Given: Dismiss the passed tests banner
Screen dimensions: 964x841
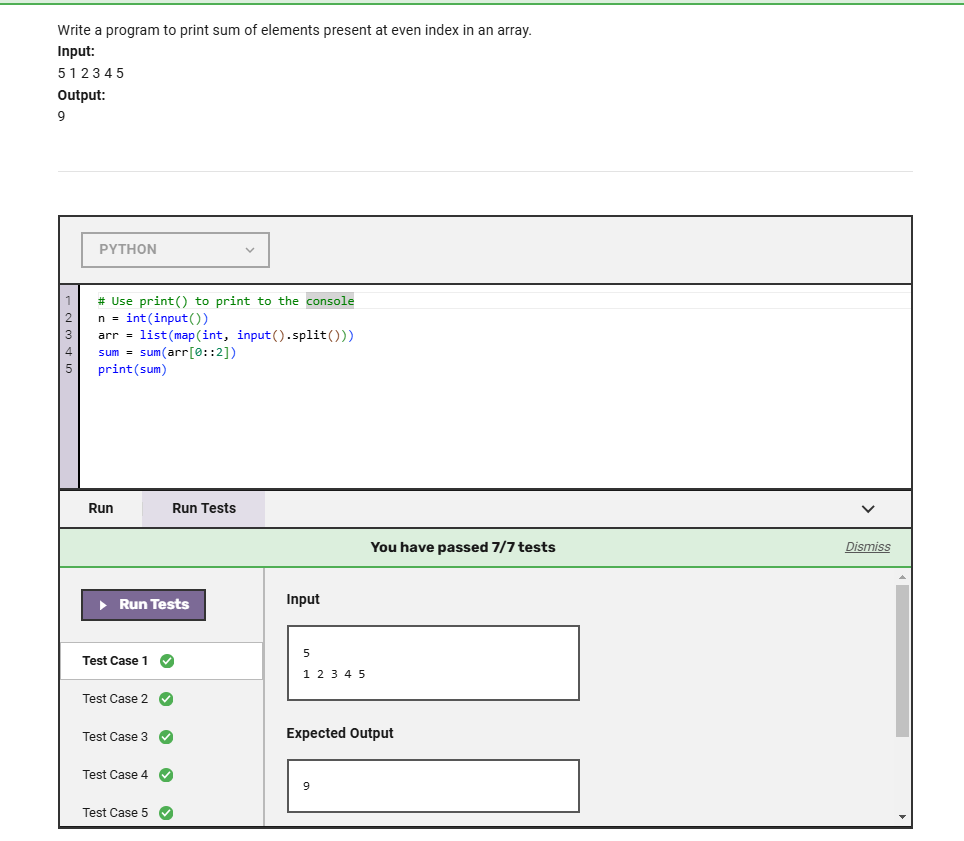Looking at the screenshot, I should (x=868, y=547).
